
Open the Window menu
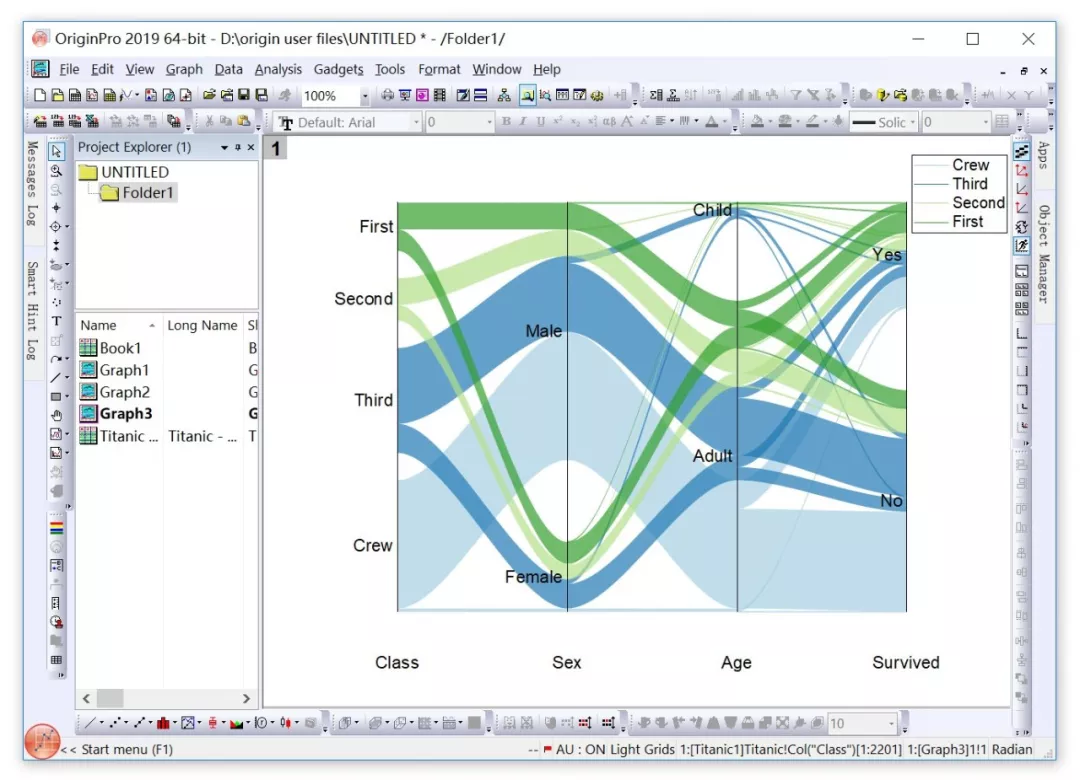(x=497, y=69)
